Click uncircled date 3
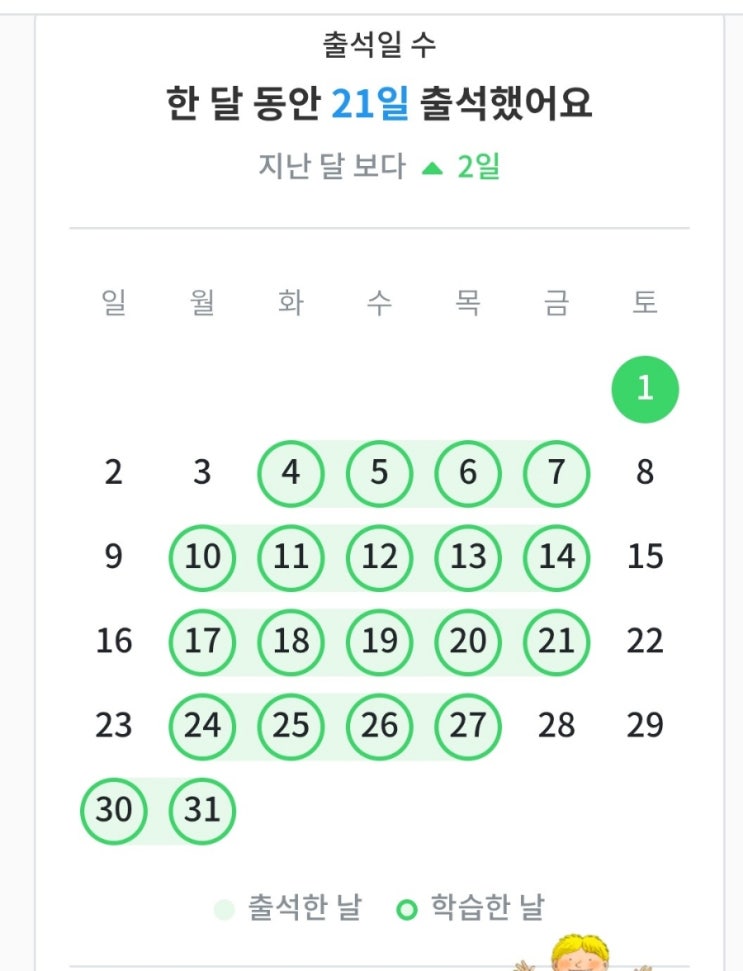This screenshot has height=971, width=743. (202, 472)
